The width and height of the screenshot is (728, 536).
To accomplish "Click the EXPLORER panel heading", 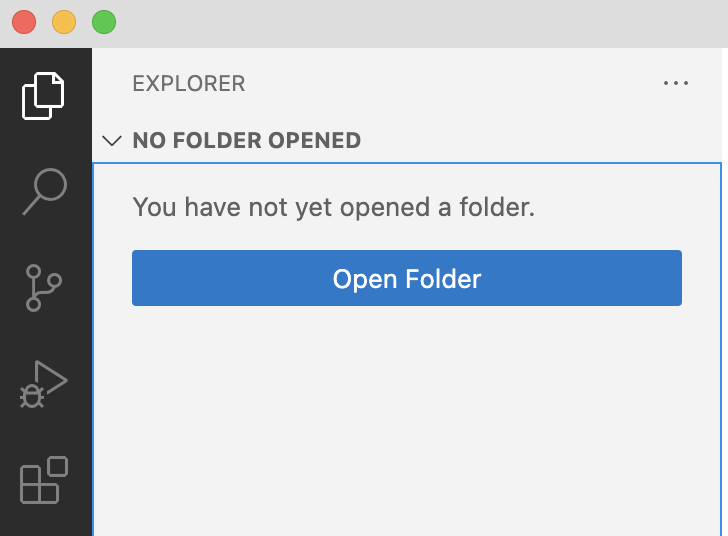I will coord(188,84).
